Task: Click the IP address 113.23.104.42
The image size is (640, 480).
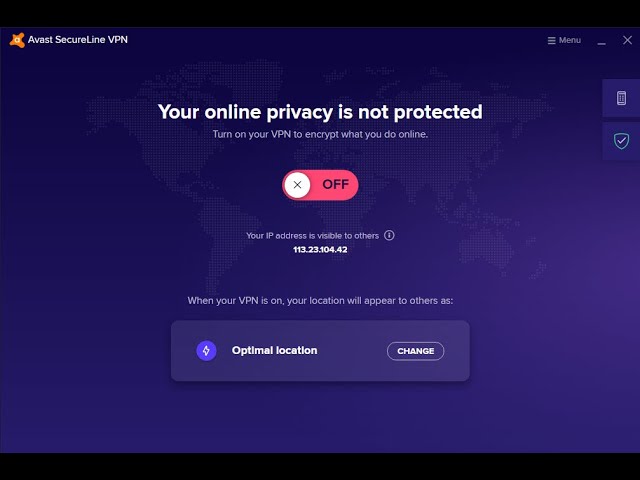Action: click(320, 249)
